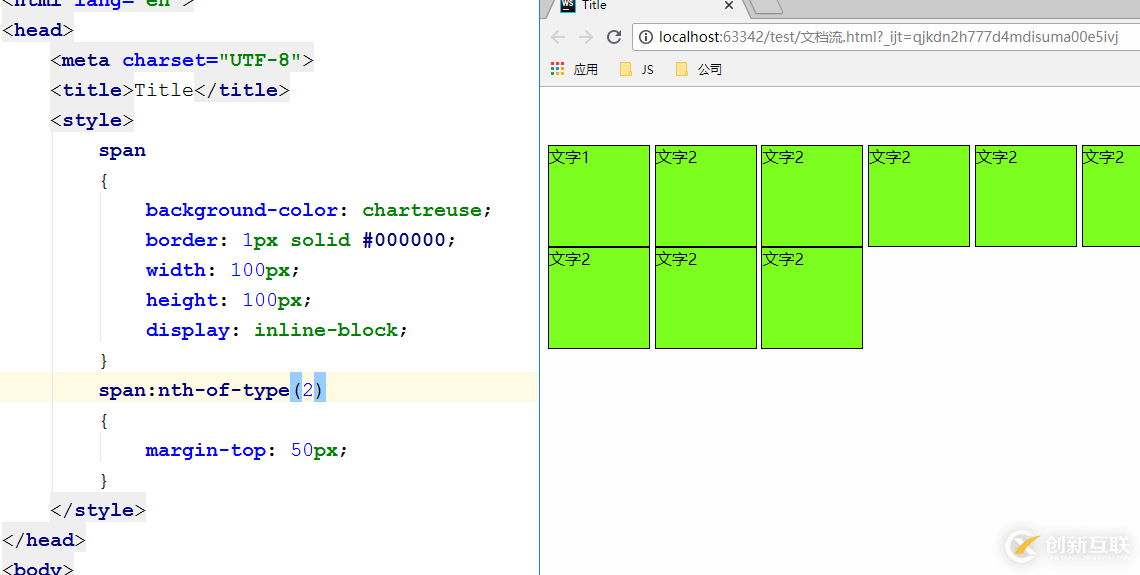Screen dimensions: 1140x575
Task: Click the 创新互联 watermark logo
Action: 1067,545
